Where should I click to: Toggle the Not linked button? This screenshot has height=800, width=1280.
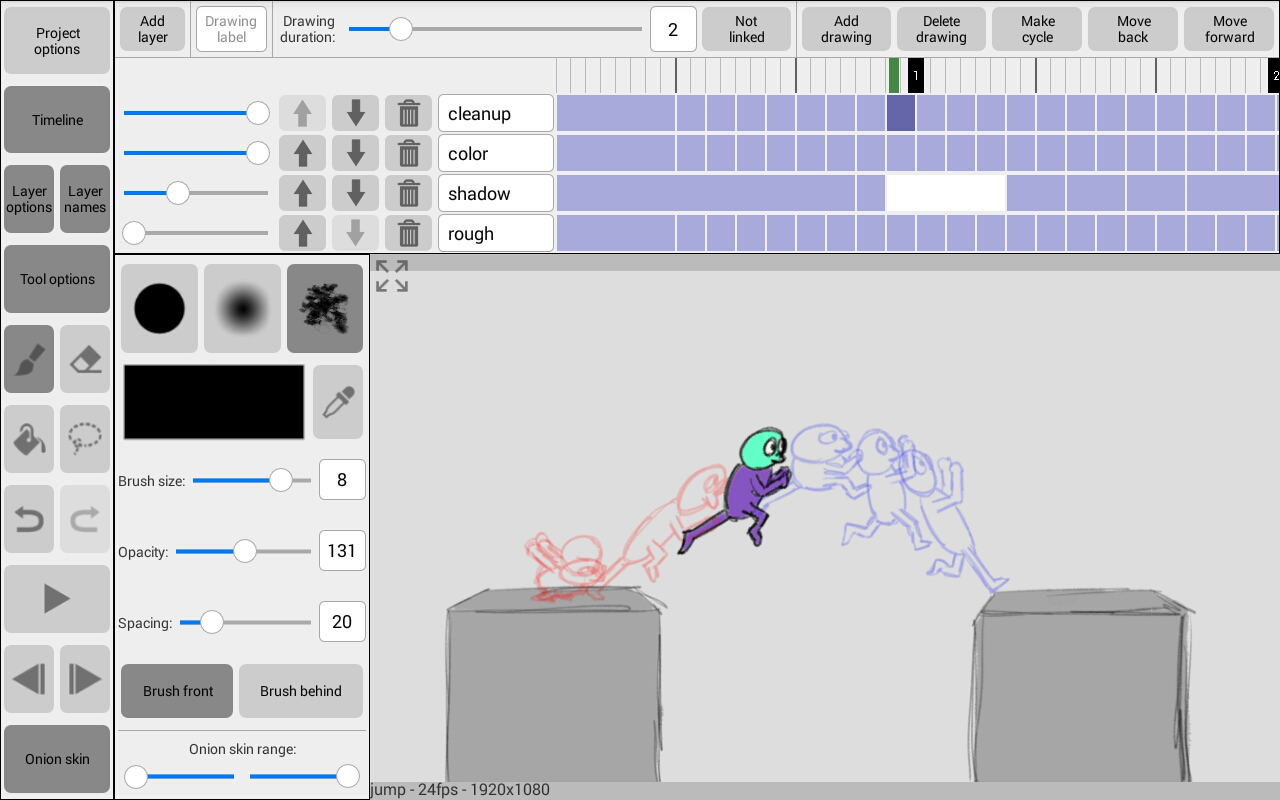(746, 29)
